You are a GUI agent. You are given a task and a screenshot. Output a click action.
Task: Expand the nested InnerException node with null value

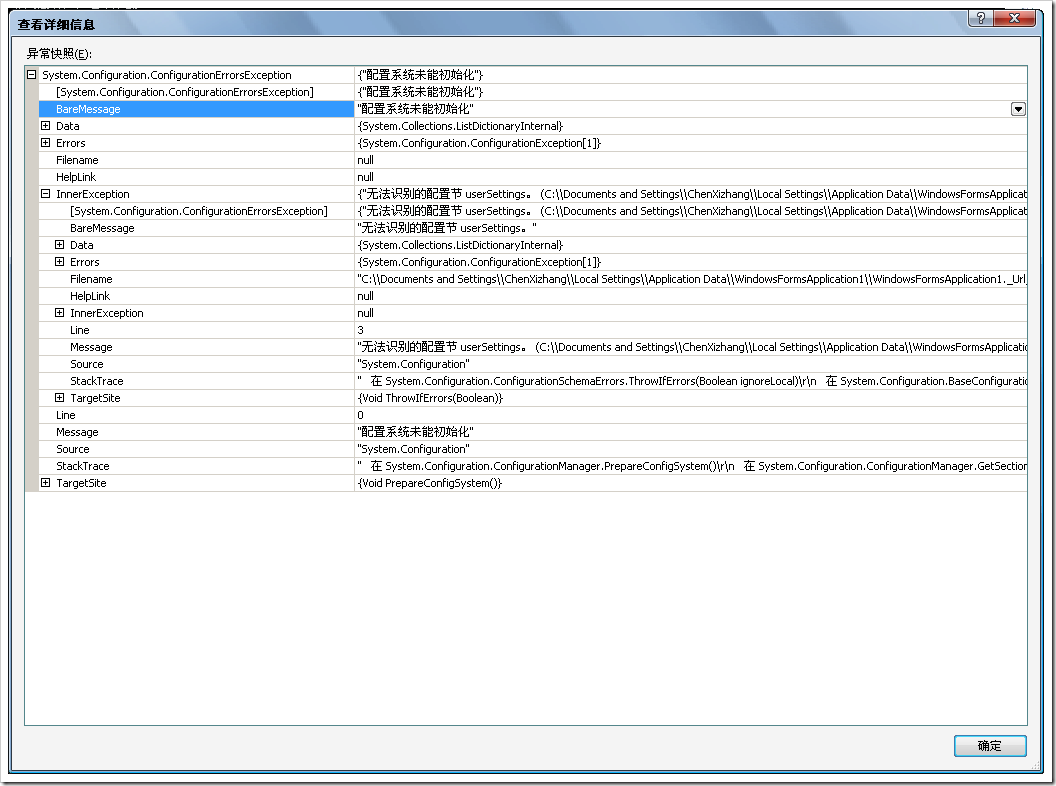(x=59, y=313)
